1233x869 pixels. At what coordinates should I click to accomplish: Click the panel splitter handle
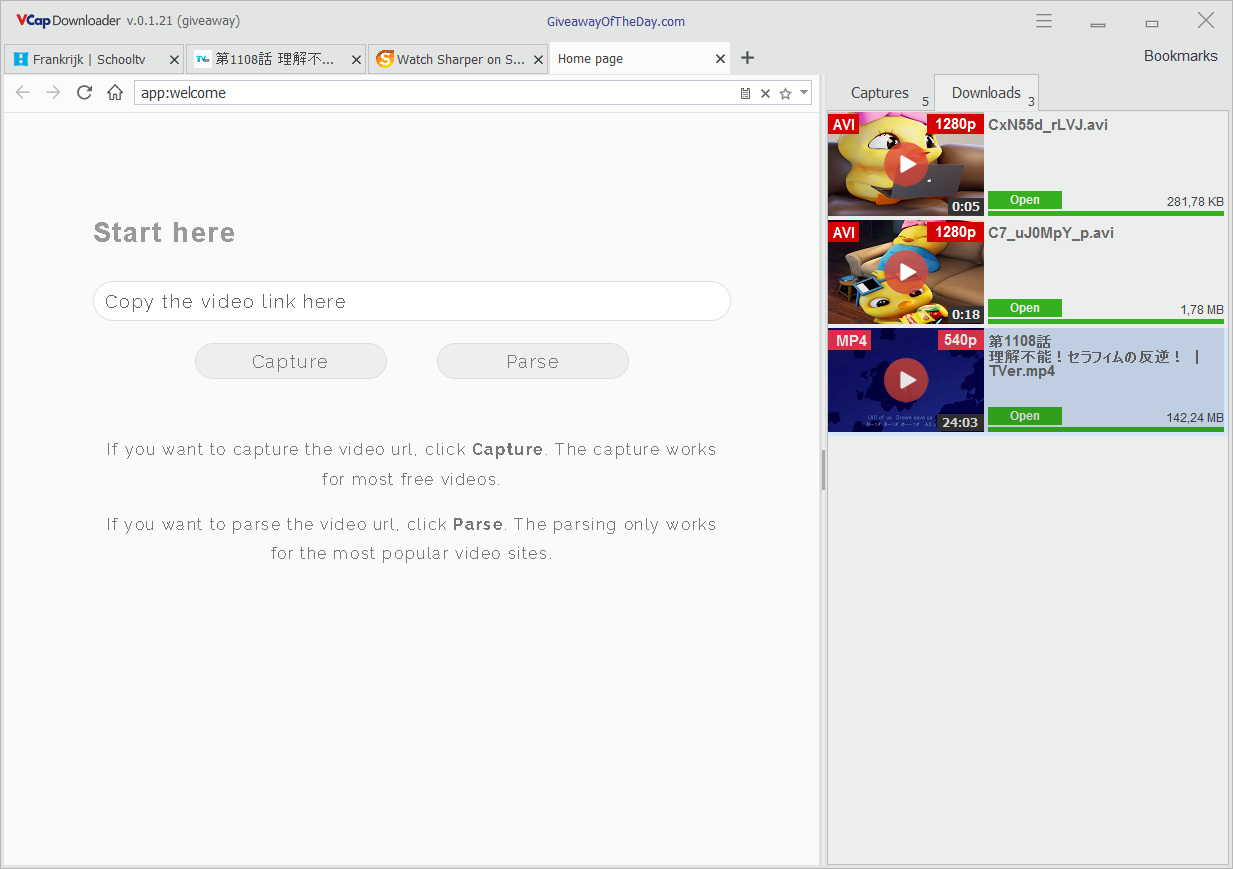coord(823,470)
